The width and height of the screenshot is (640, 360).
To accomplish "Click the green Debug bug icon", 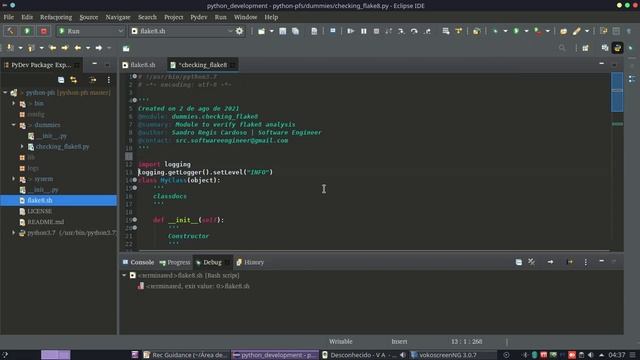I will click(x=495, y=31).
